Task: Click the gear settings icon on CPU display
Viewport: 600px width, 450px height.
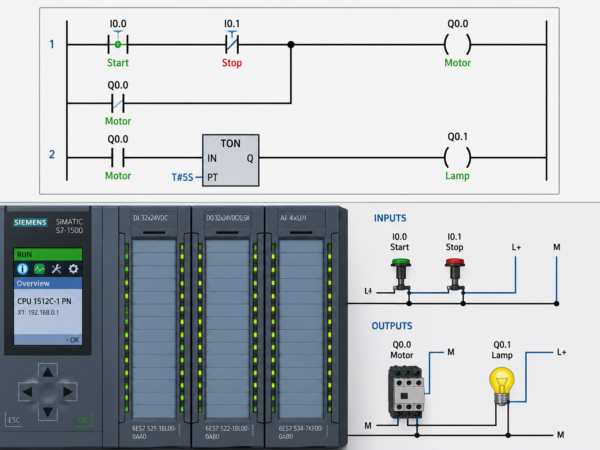Action: coord(73,269)
